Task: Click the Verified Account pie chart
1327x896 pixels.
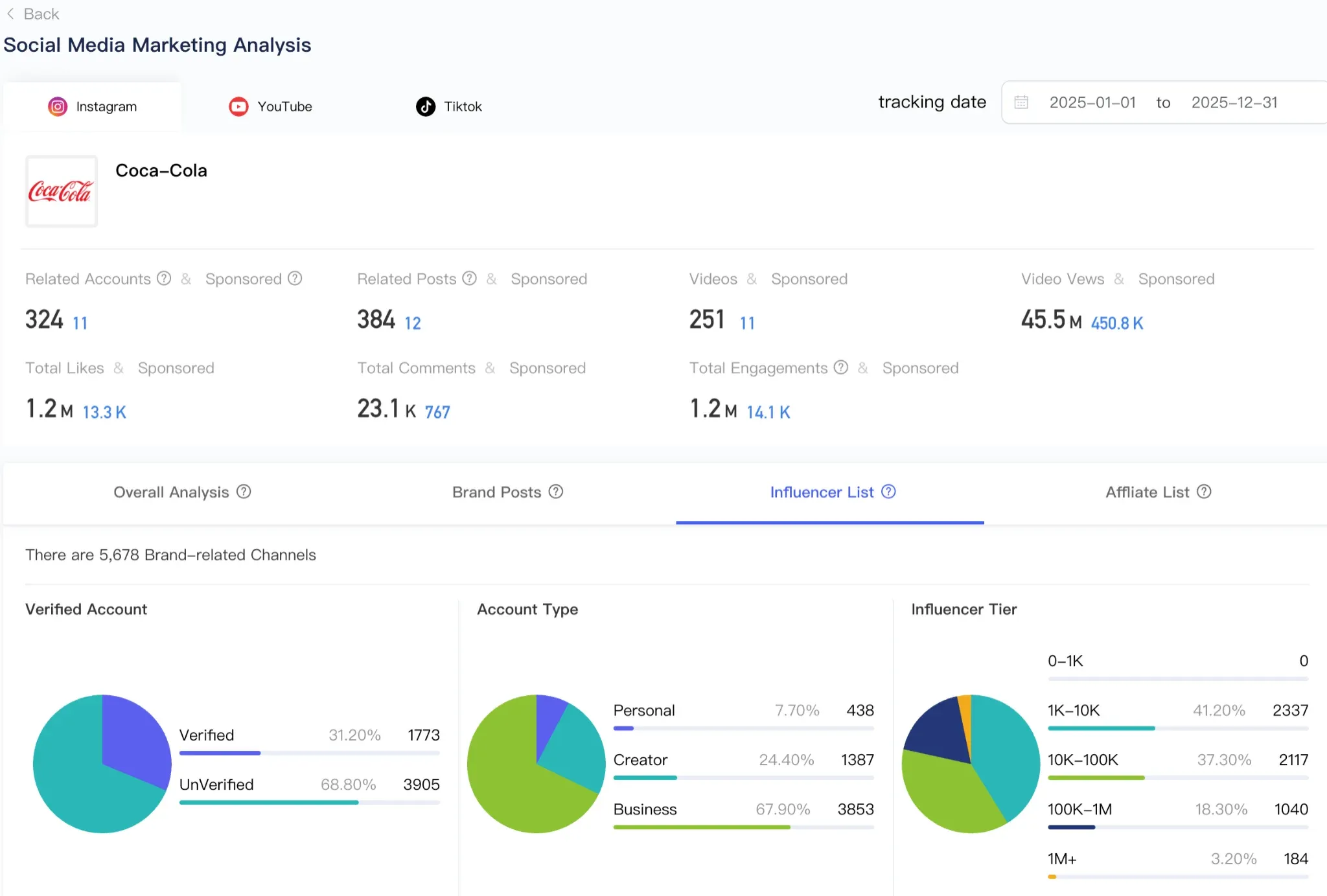Action: tap(102, 764)
